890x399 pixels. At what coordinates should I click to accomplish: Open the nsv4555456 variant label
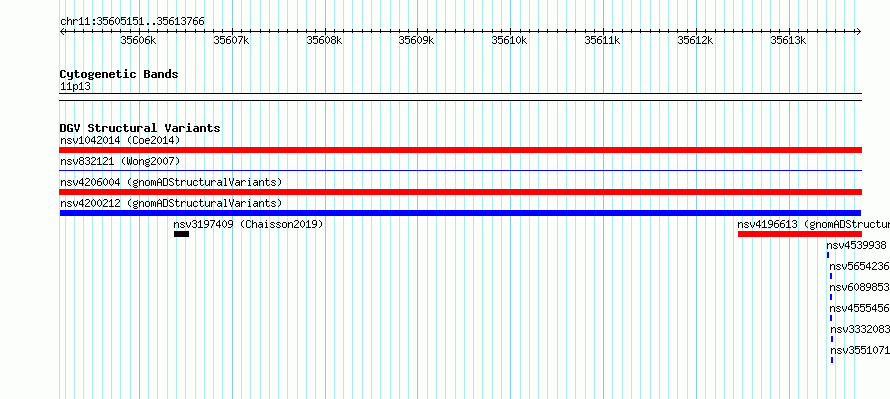[859, 309]
